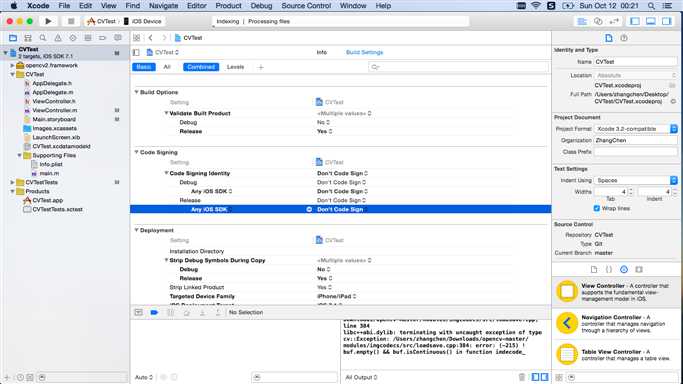Switch to the Info tab
Screen dimensions: 683x384
click(321, 52)
